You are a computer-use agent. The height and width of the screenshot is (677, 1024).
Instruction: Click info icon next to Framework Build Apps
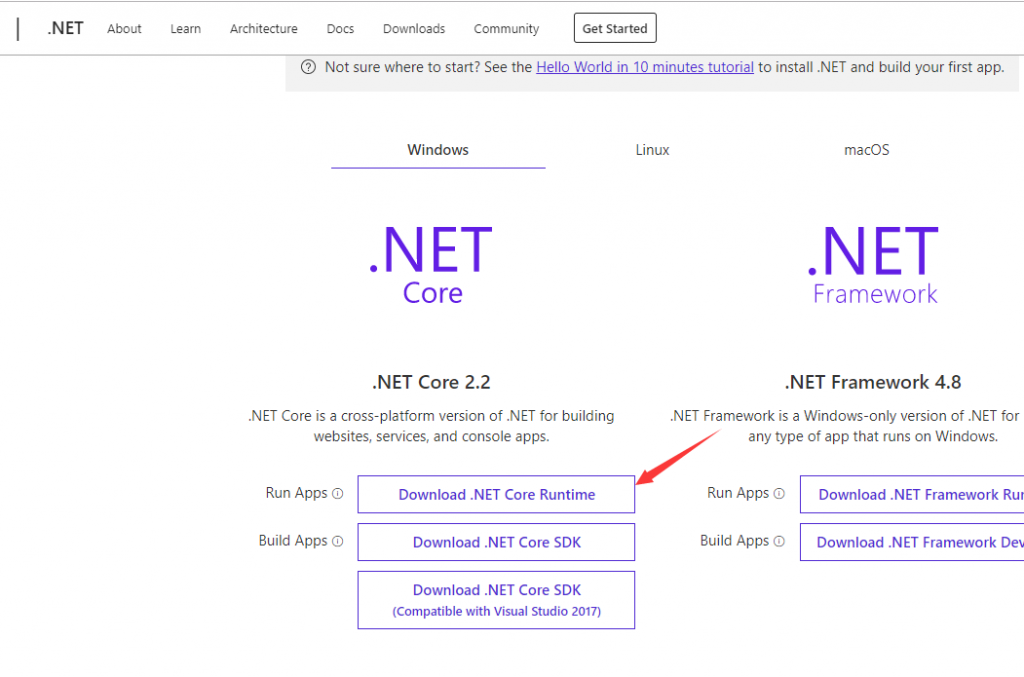(x=779, y=541)
